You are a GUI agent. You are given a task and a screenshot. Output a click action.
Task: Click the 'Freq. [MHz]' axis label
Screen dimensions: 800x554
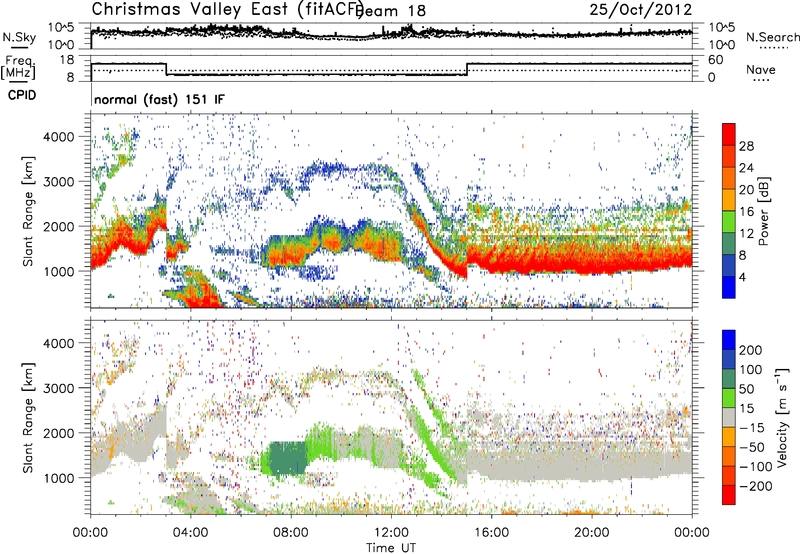[x=19, y=67]
